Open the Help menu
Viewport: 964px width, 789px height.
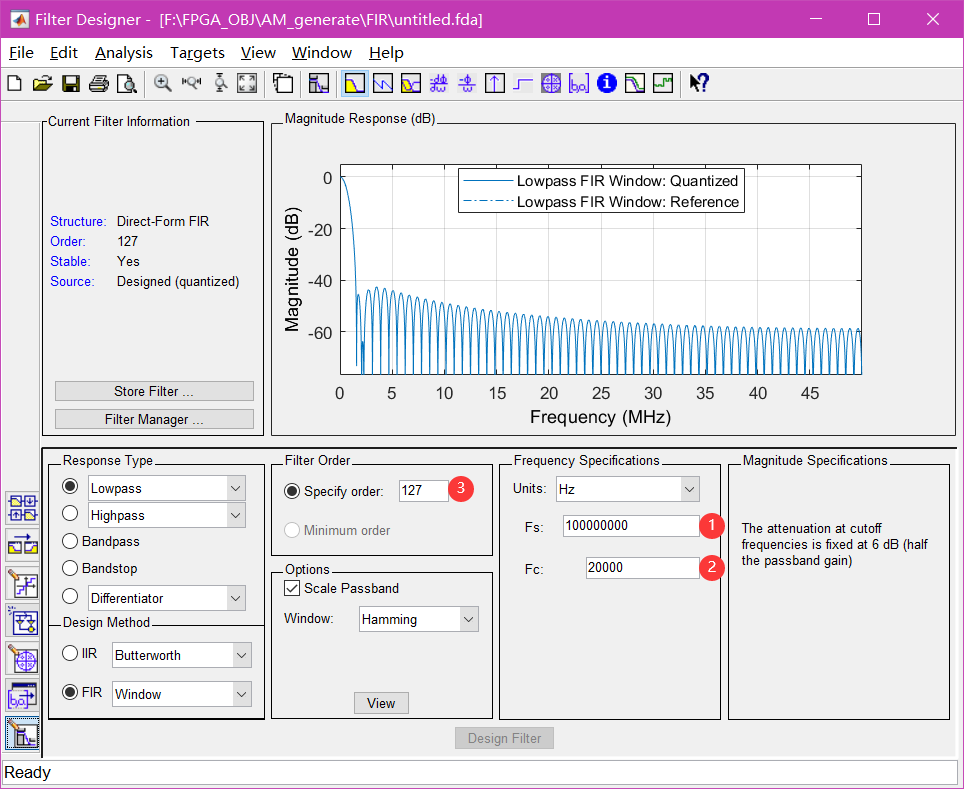[x=386, y=53]
